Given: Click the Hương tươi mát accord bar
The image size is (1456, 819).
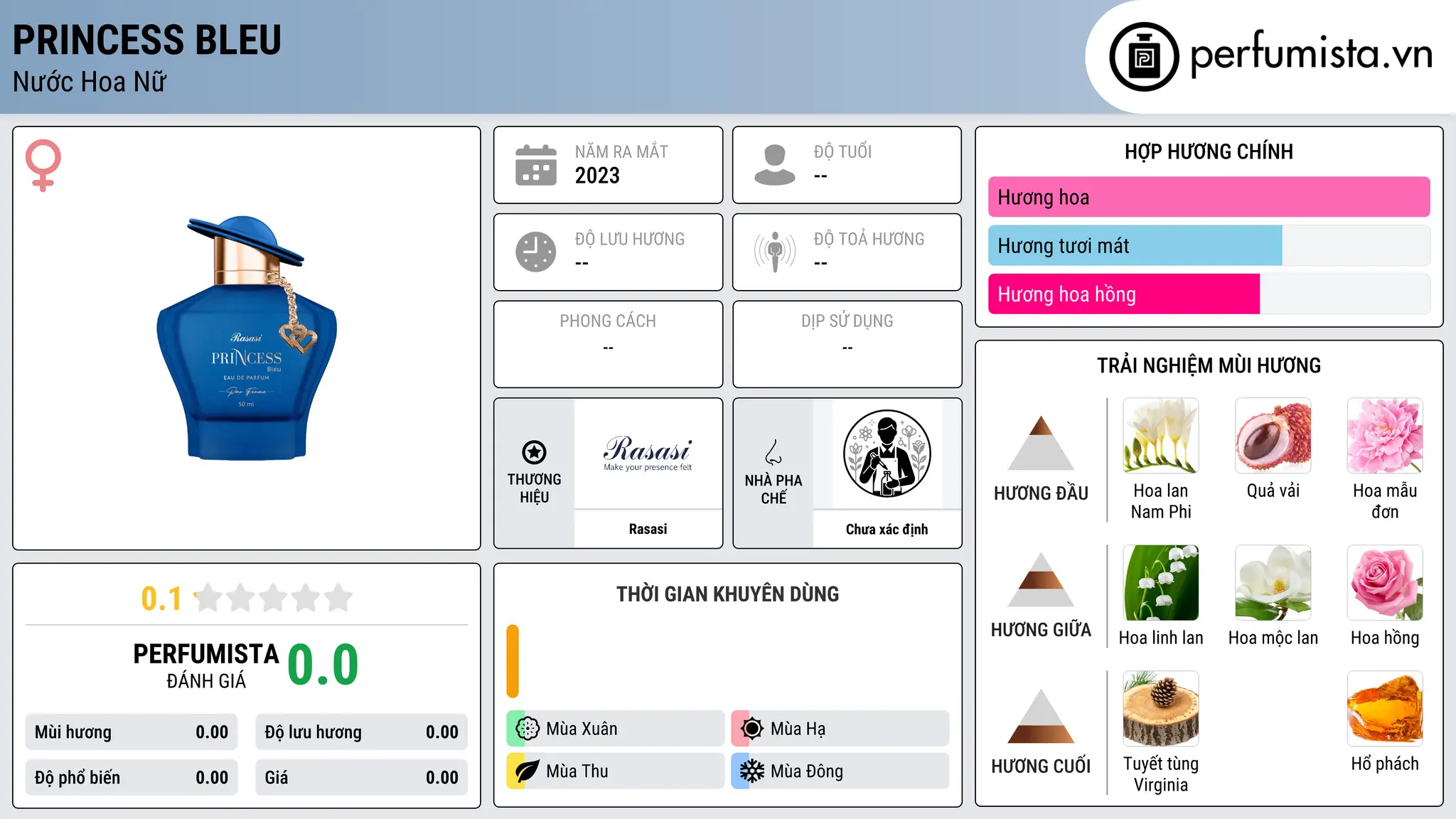Looking at the screenshot, I should pos(1209,245).
